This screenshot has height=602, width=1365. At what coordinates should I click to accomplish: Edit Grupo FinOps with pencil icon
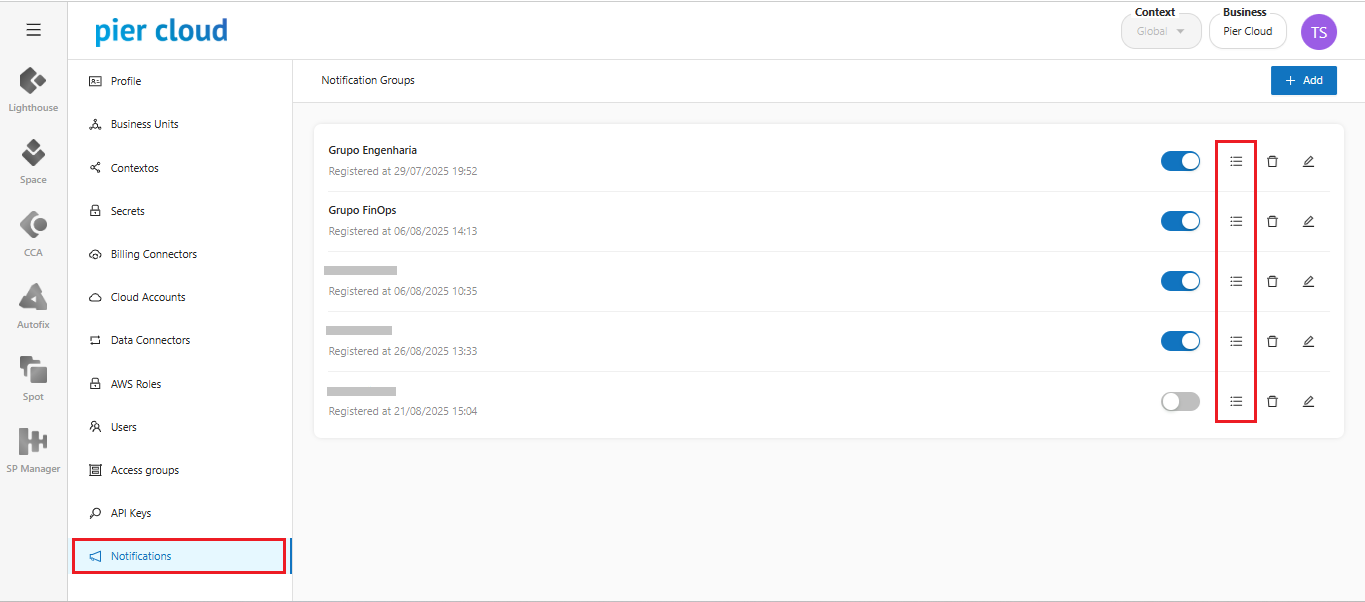point(1308,221)
